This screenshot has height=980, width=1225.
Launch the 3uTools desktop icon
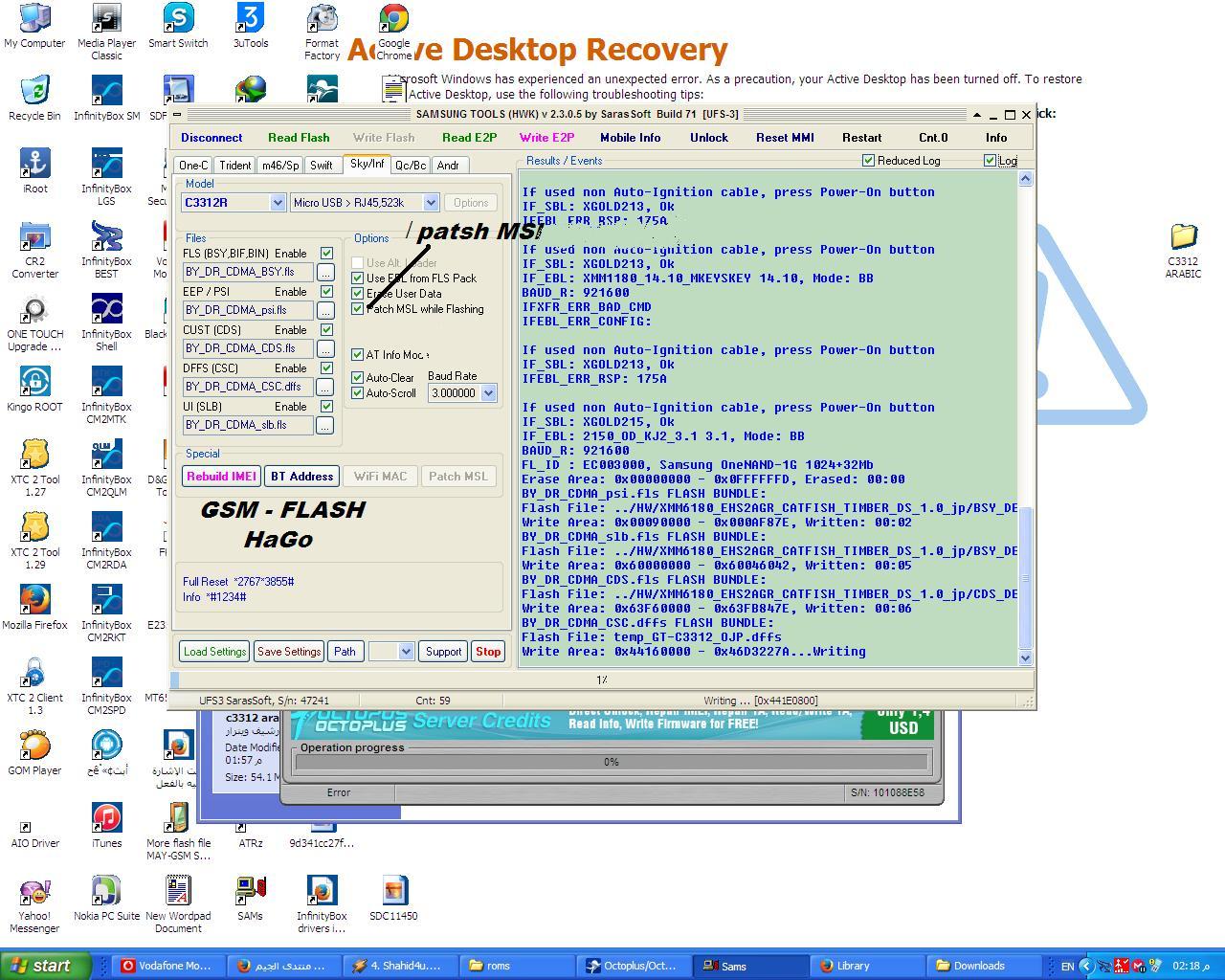tap(250, 26)
